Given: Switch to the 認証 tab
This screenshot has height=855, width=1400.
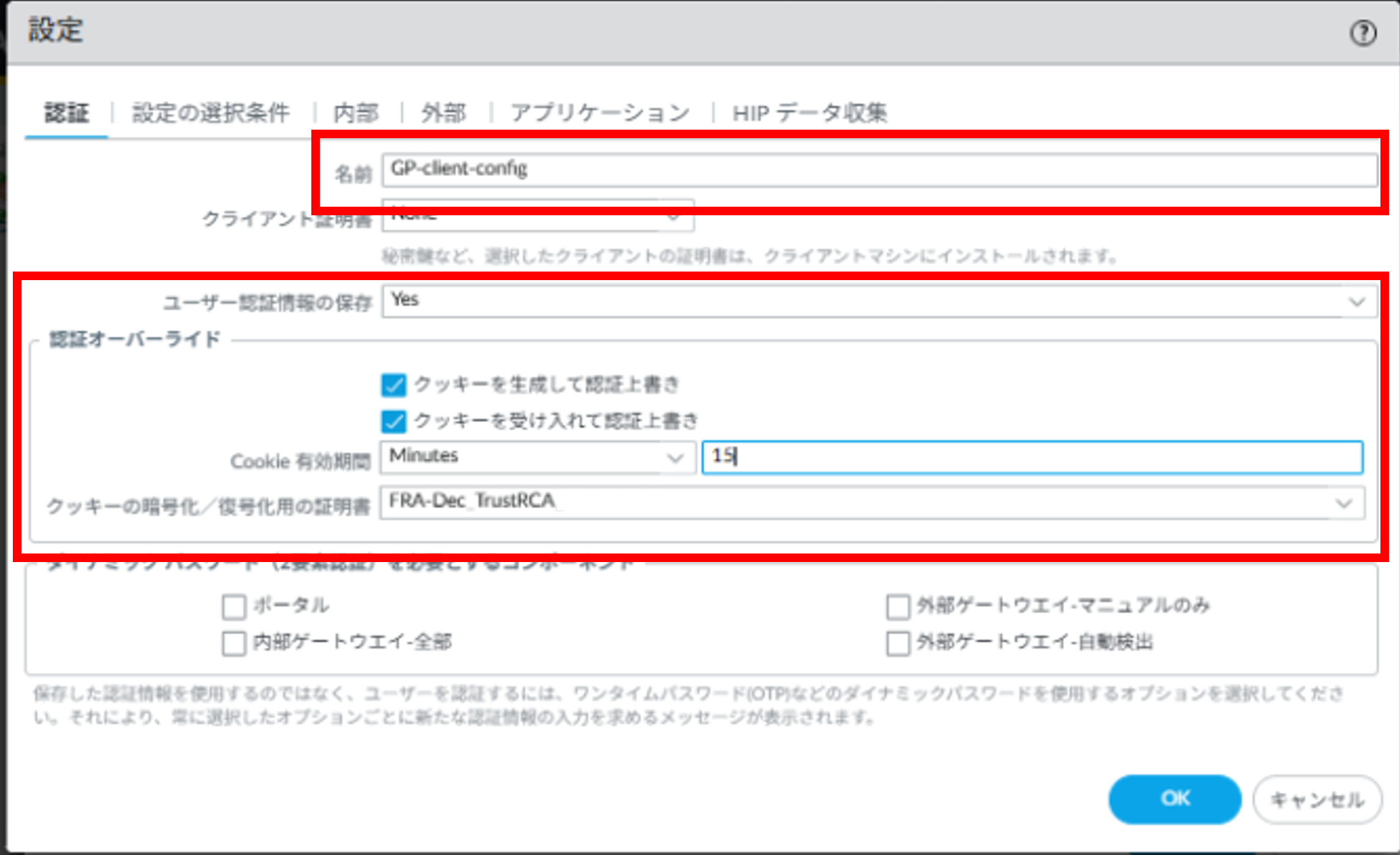Looking at the screenshot, I should tap(67, 113).
